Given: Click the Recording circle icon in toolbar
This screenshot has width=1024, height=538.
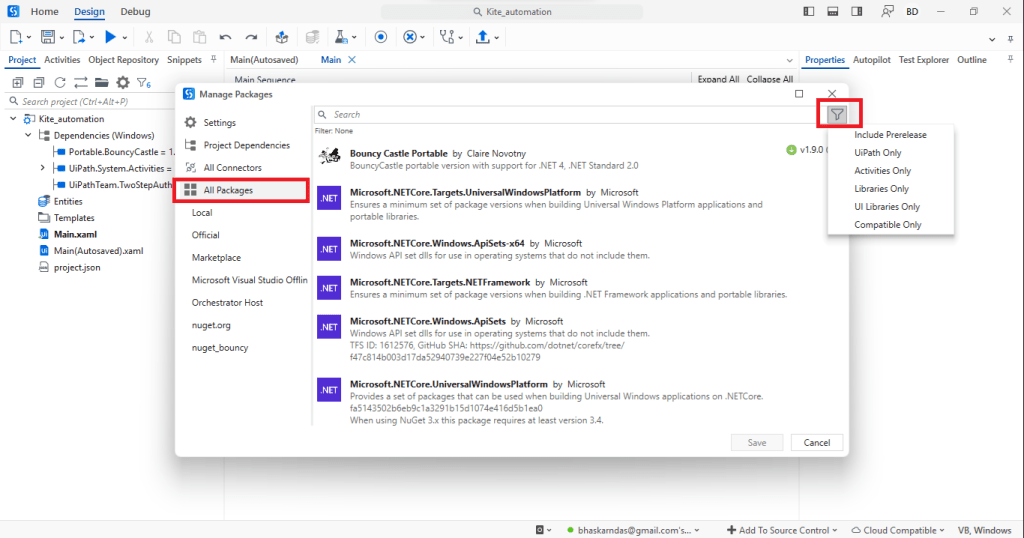Looking at the screenshot, I should pyautogui.click(x=381, y=37).
